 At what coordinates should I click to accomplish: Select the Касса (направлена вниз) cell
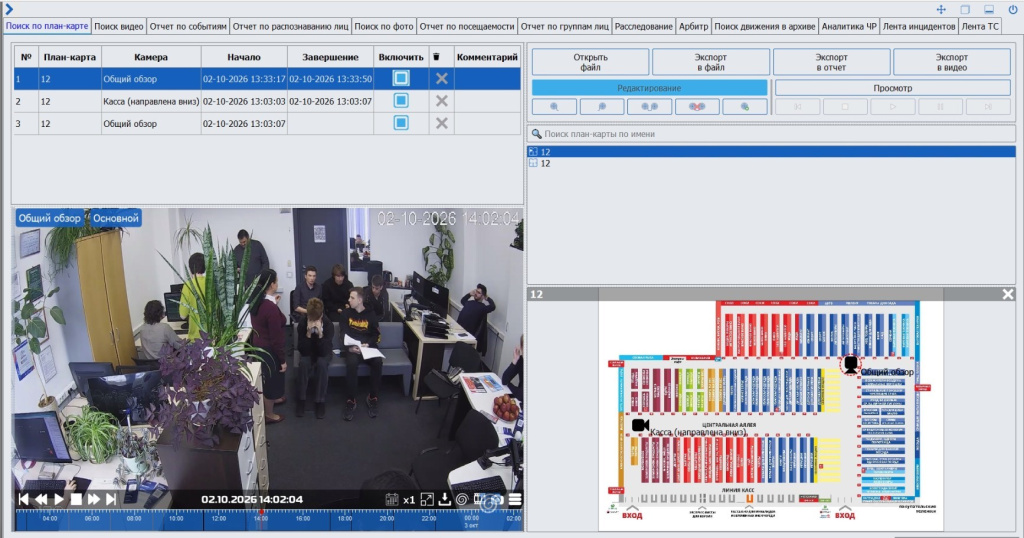click(x=151, y=101)
